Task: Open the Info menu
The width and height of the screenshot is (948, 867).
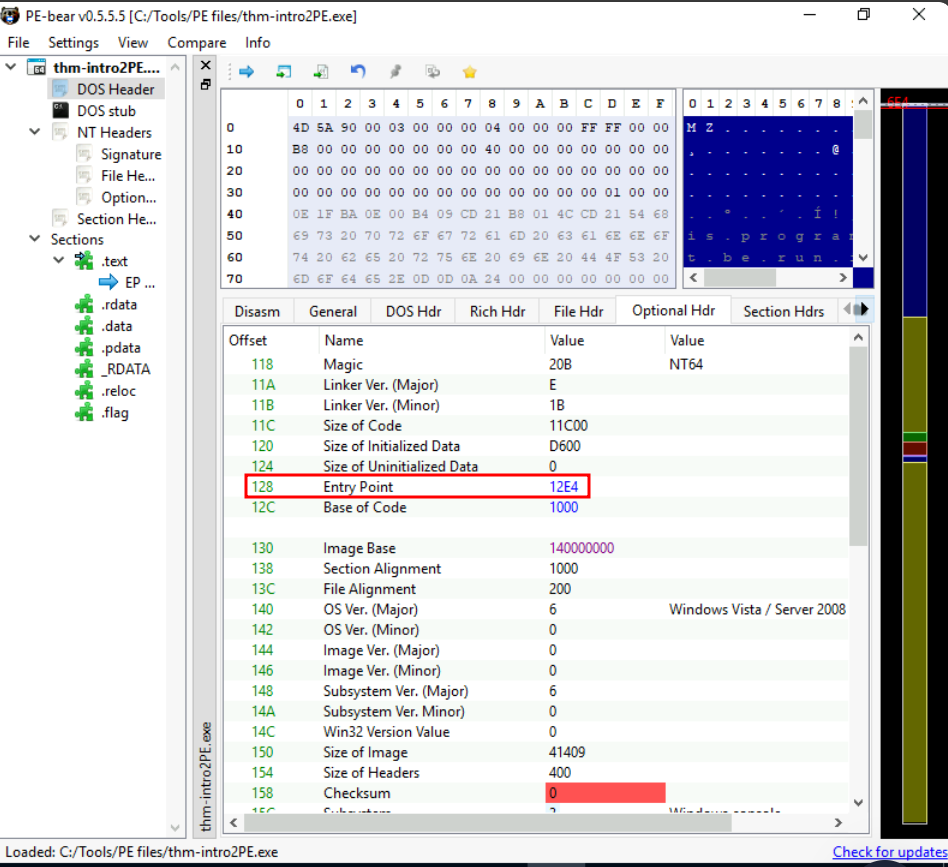Action: tap(258, 42)
